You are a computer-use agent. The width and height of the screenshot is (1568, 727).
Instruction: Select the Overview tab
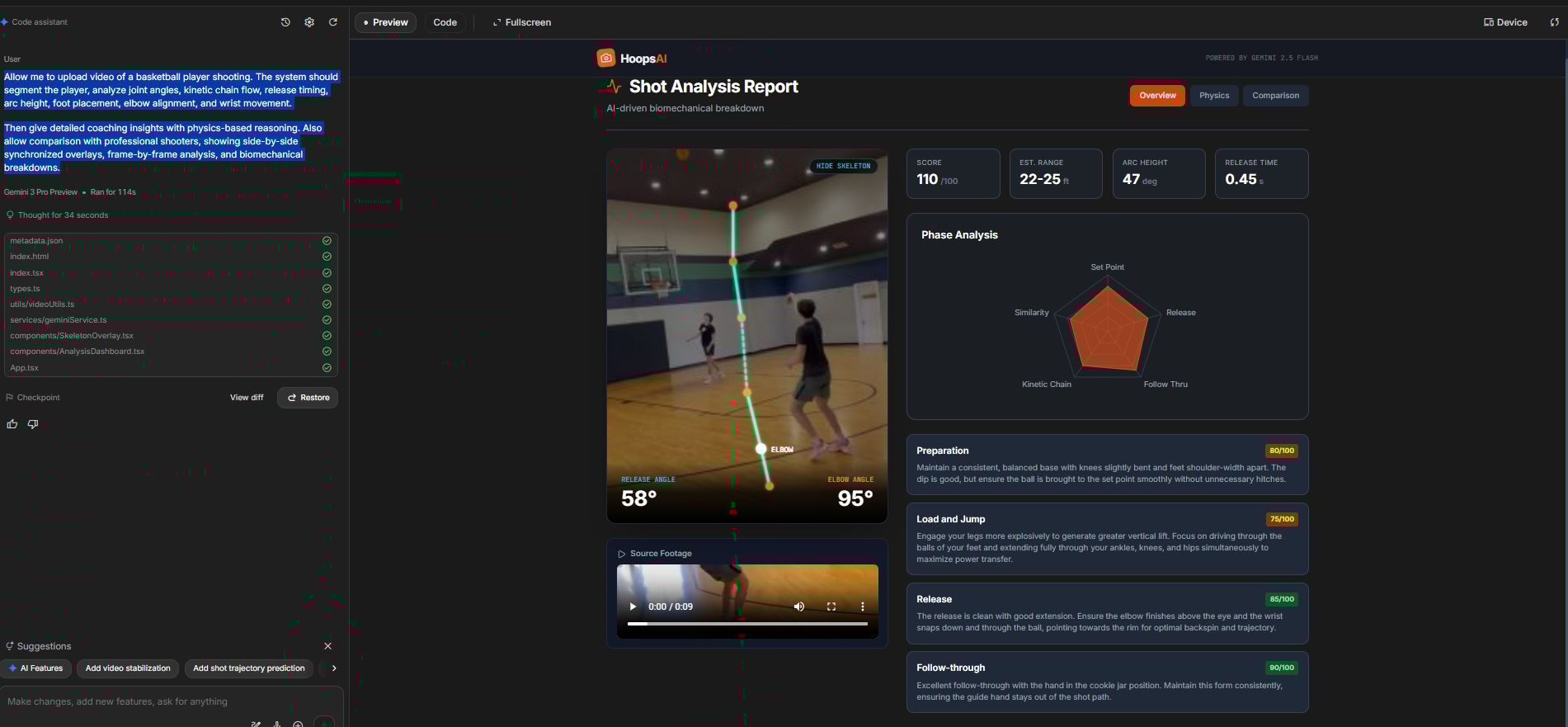point(1157,96)
